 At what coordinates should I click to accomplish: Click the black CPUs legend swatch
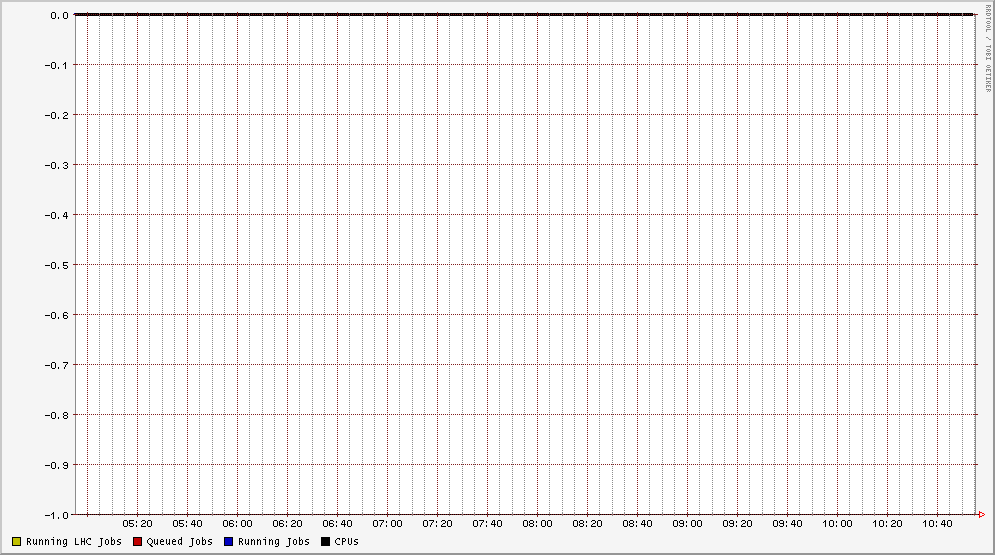pos(326,542)
